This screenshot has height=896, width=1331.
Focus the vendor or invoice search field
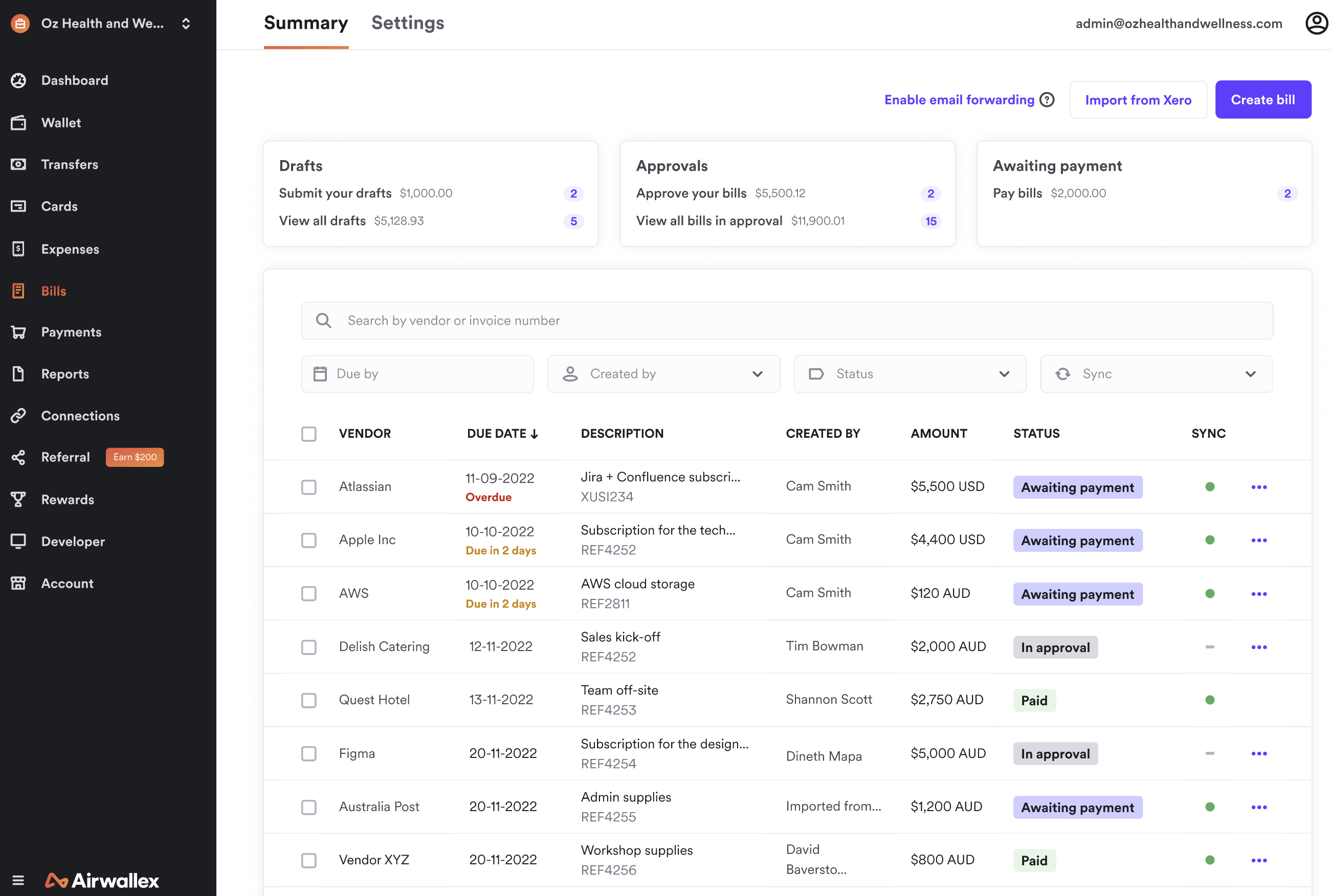pyautogui.click(x=787, y=321)
